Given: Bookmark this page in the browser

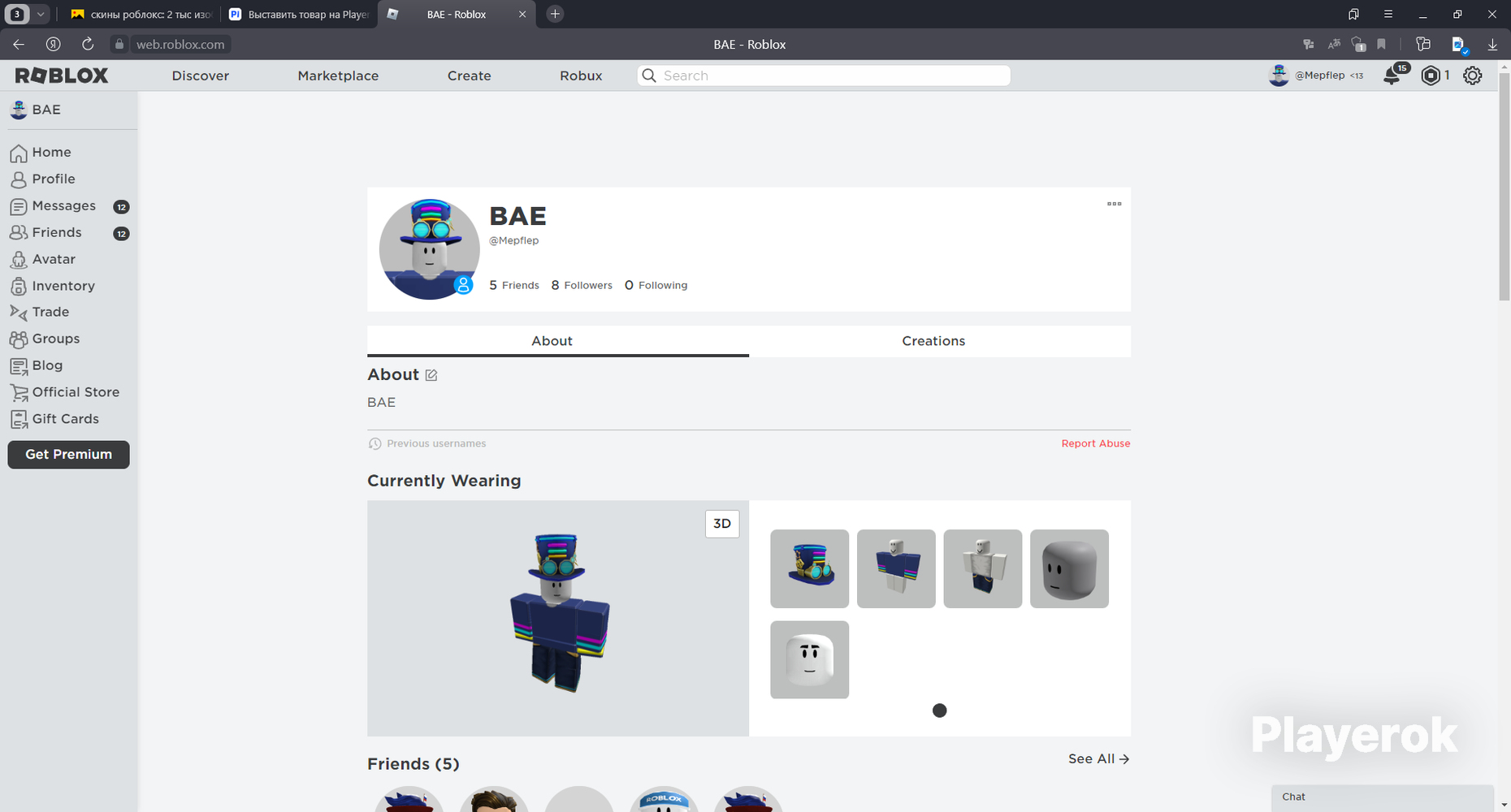Looking at the screenshot, I should point(1381,45).
